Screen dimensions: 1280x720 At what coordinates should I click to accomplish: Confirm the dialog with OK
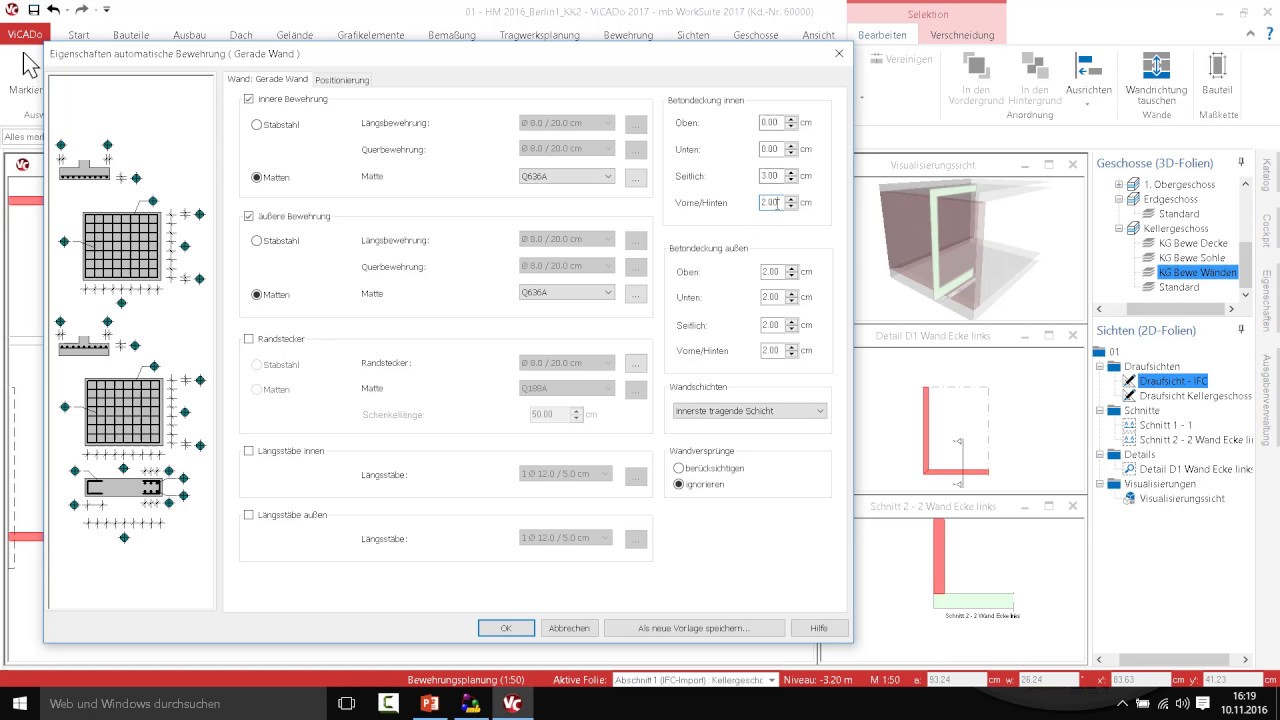coord(506,628)
